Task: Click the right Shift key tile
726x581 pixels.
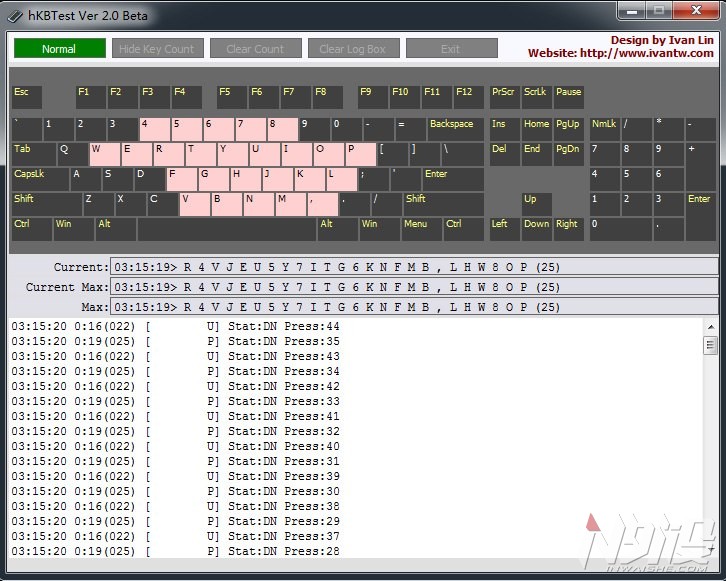Action: click(444, 204)
